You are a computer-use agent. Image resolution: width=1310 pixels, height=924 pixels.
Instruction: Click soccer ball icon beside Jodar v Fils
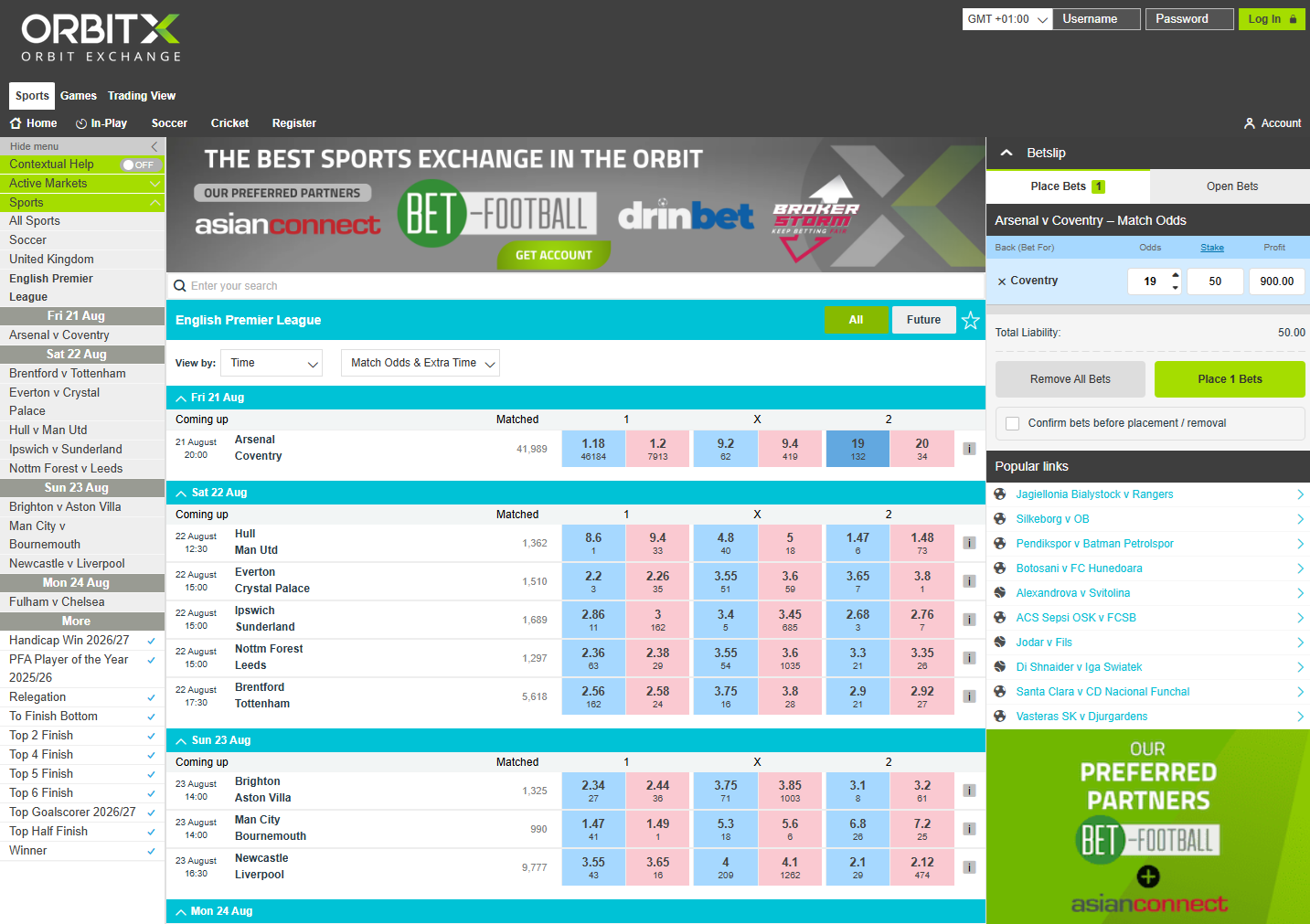tap(1000, 643)
